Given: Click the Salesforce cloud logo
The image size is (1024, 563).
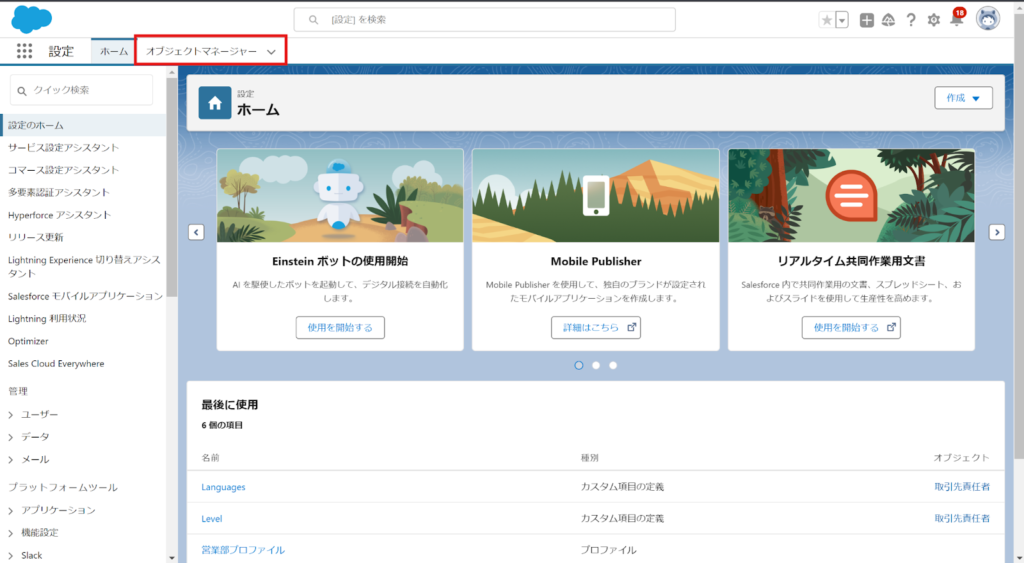Looking at the screenshot, I should click(x=32, y=19).
